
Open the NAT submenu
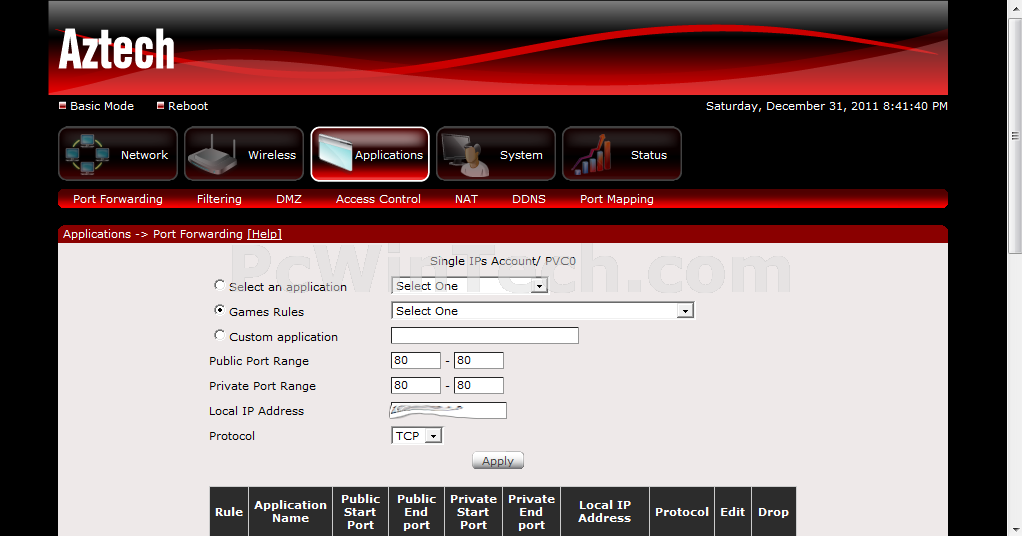pos(466,199)
